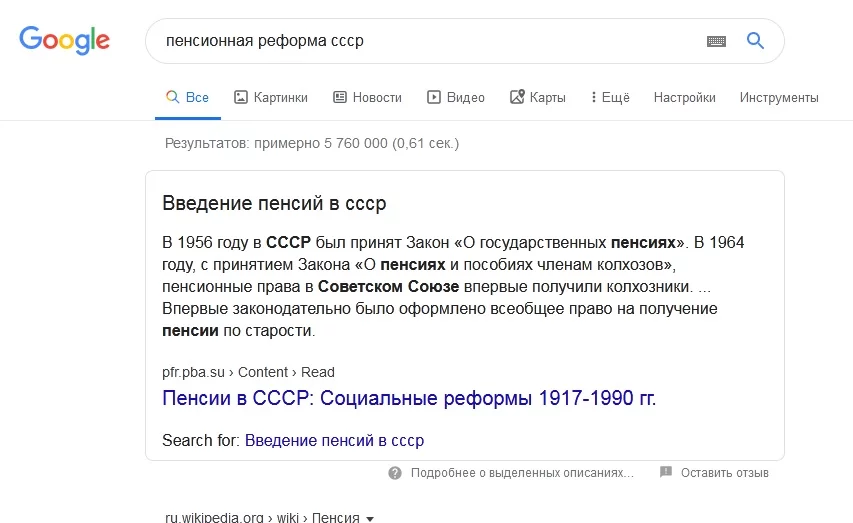Go to the Видео tab
This screenshot has width=853, height=523.
(456, 97)
